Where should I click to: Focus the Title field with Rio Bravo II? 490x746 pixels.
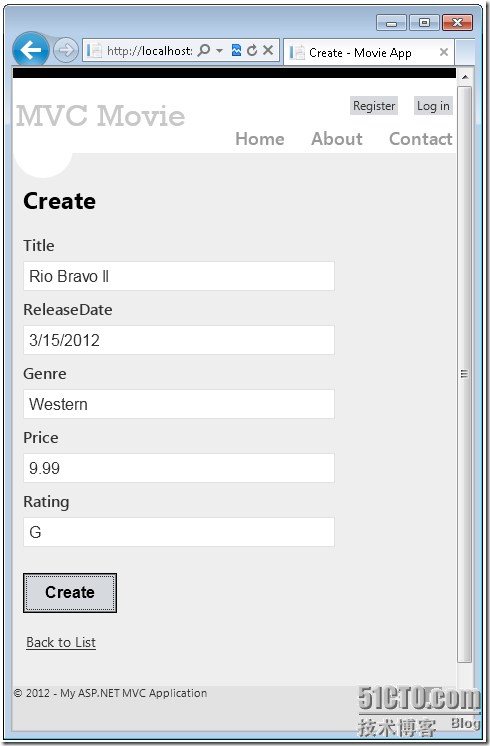(x=179, y=276)
